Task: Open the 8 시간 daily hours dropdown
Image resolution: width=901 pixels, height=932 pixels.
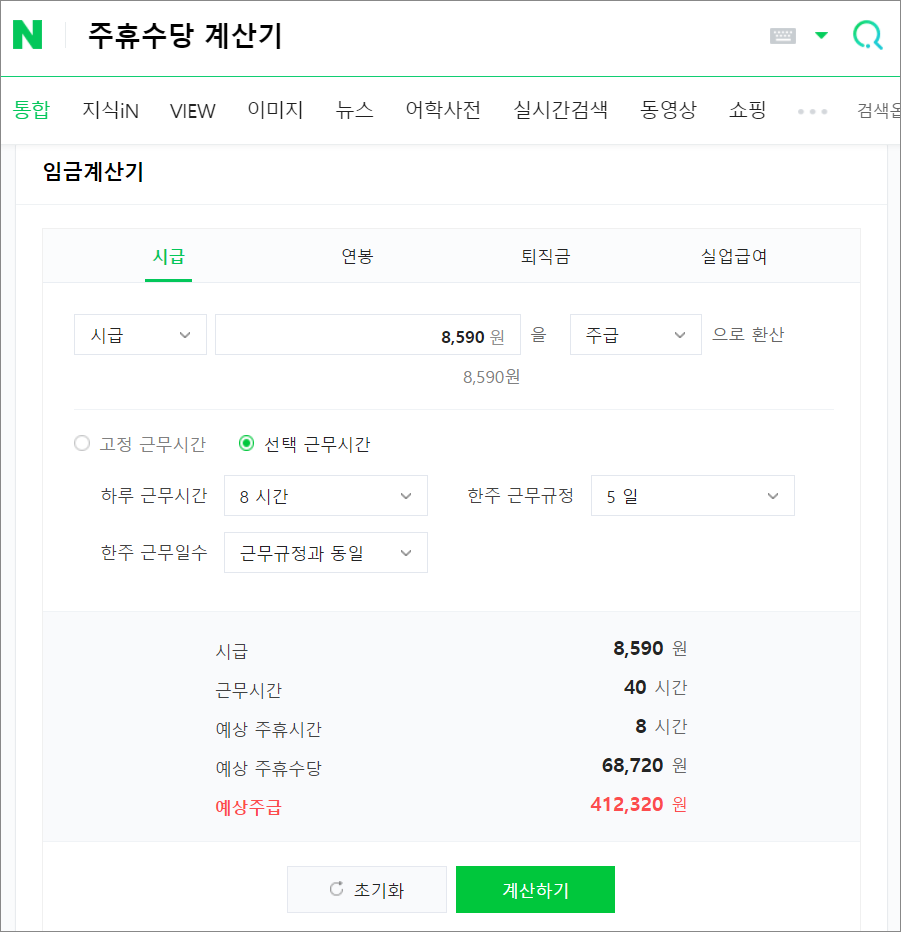Action: click(325, 495)
